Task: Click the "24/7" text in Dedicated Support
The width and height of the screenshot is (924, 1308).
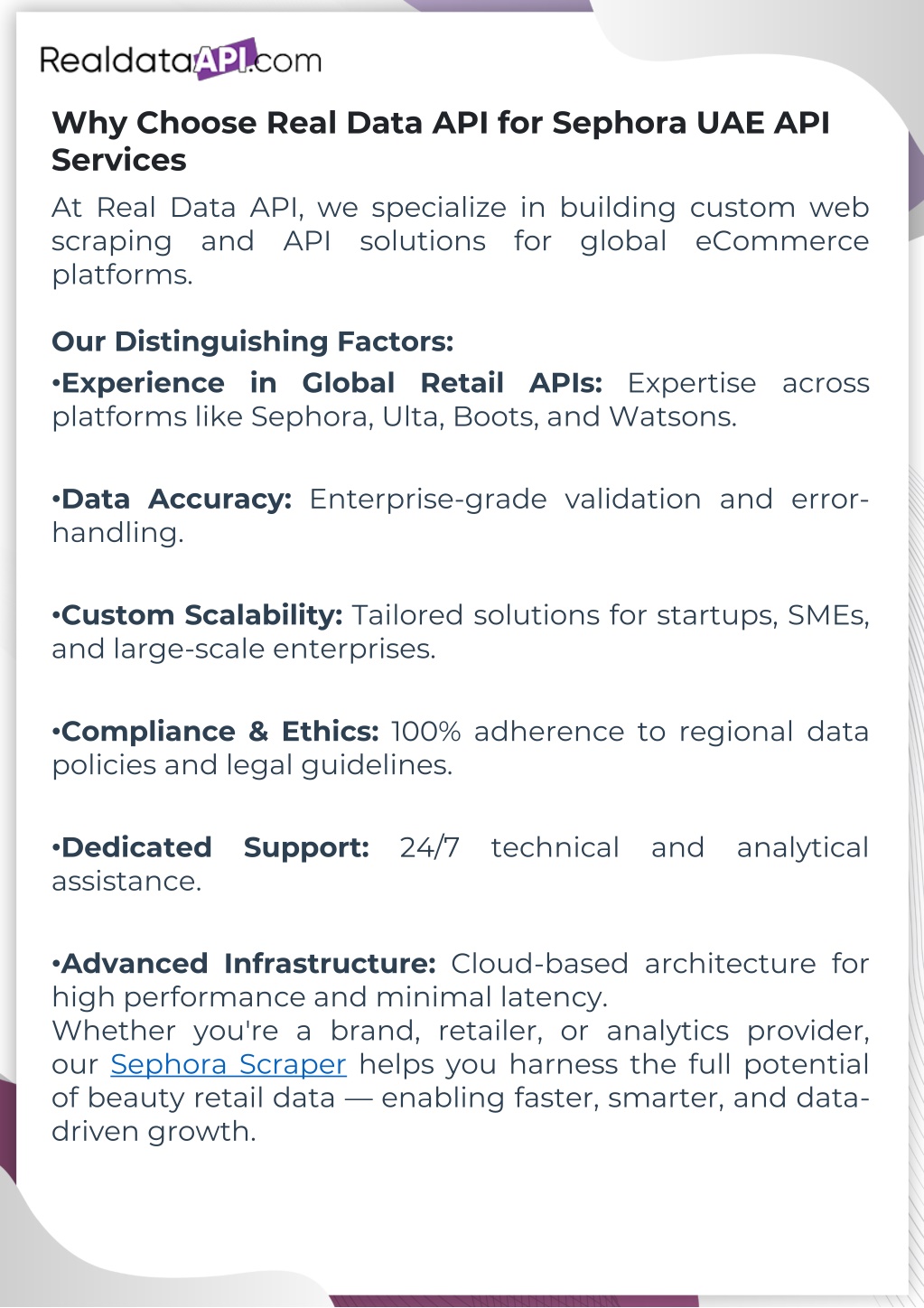Action: coord(429,847)
